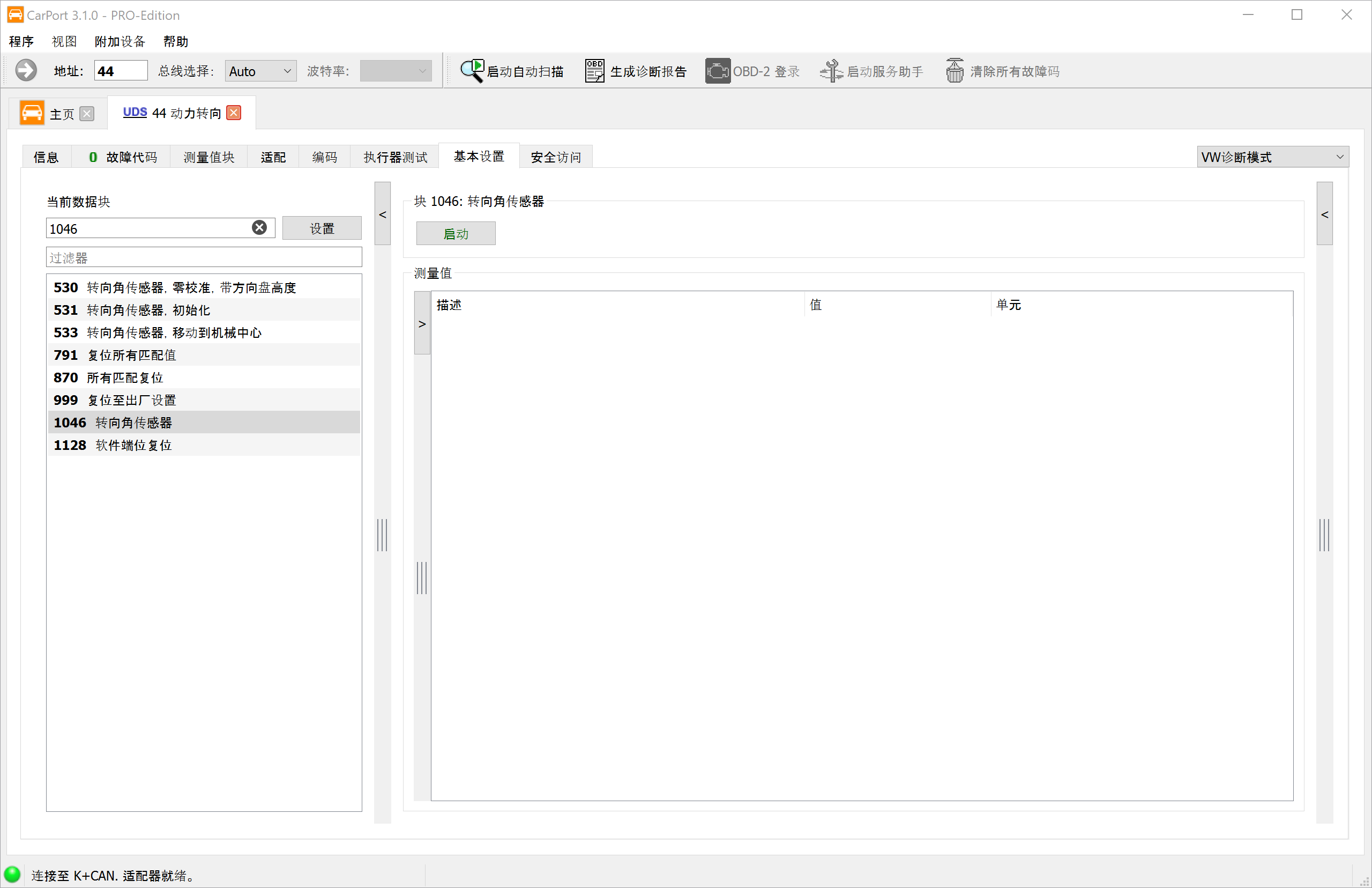Viewport: 1372px width, 888px height.
Task: Open the VW诊断模式 dropdown
Action: pyautogui.click(x=1272, y=157)
